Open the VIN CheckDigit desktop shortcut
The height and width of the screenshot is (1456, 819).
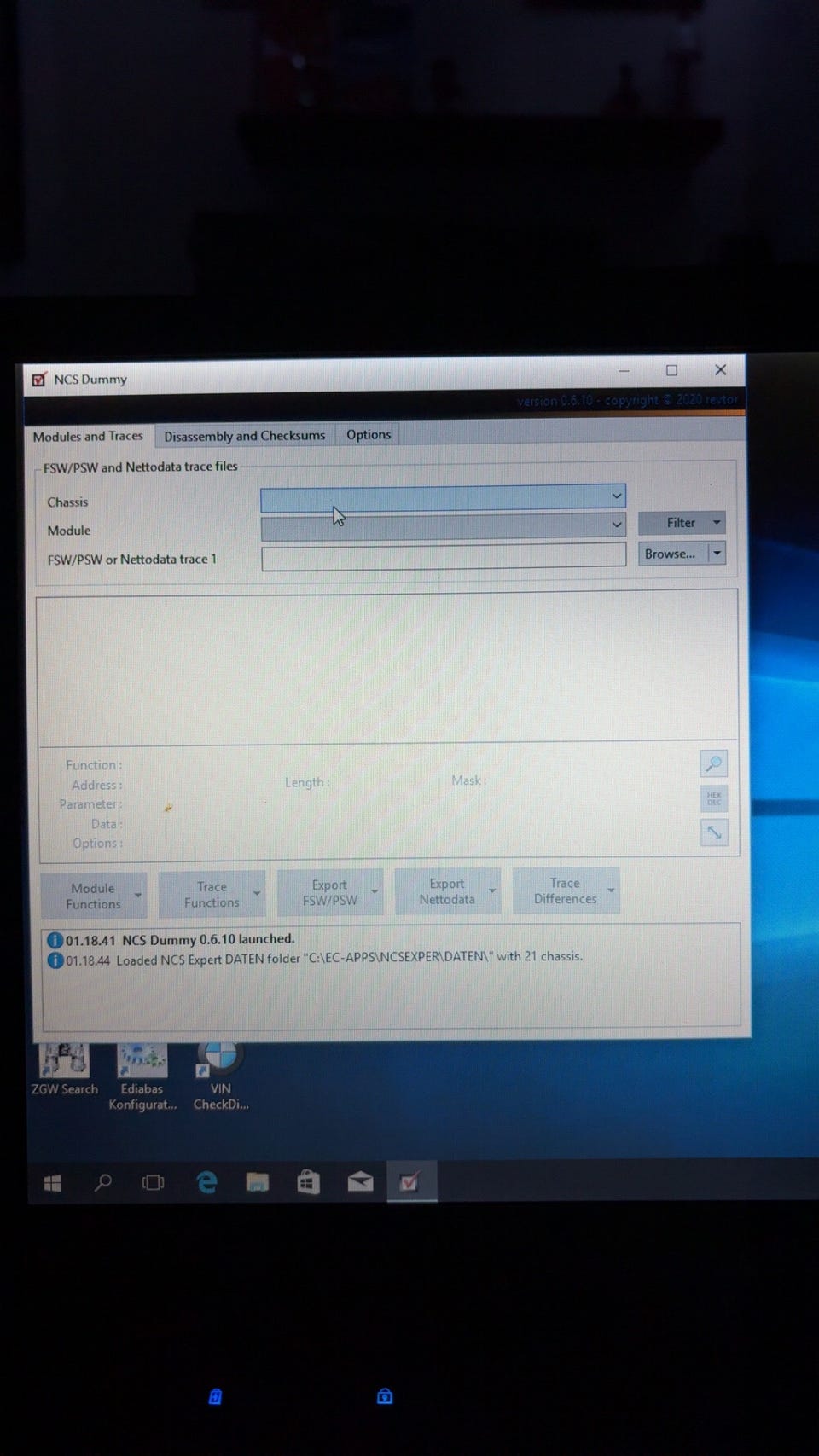pos(220,1077)
